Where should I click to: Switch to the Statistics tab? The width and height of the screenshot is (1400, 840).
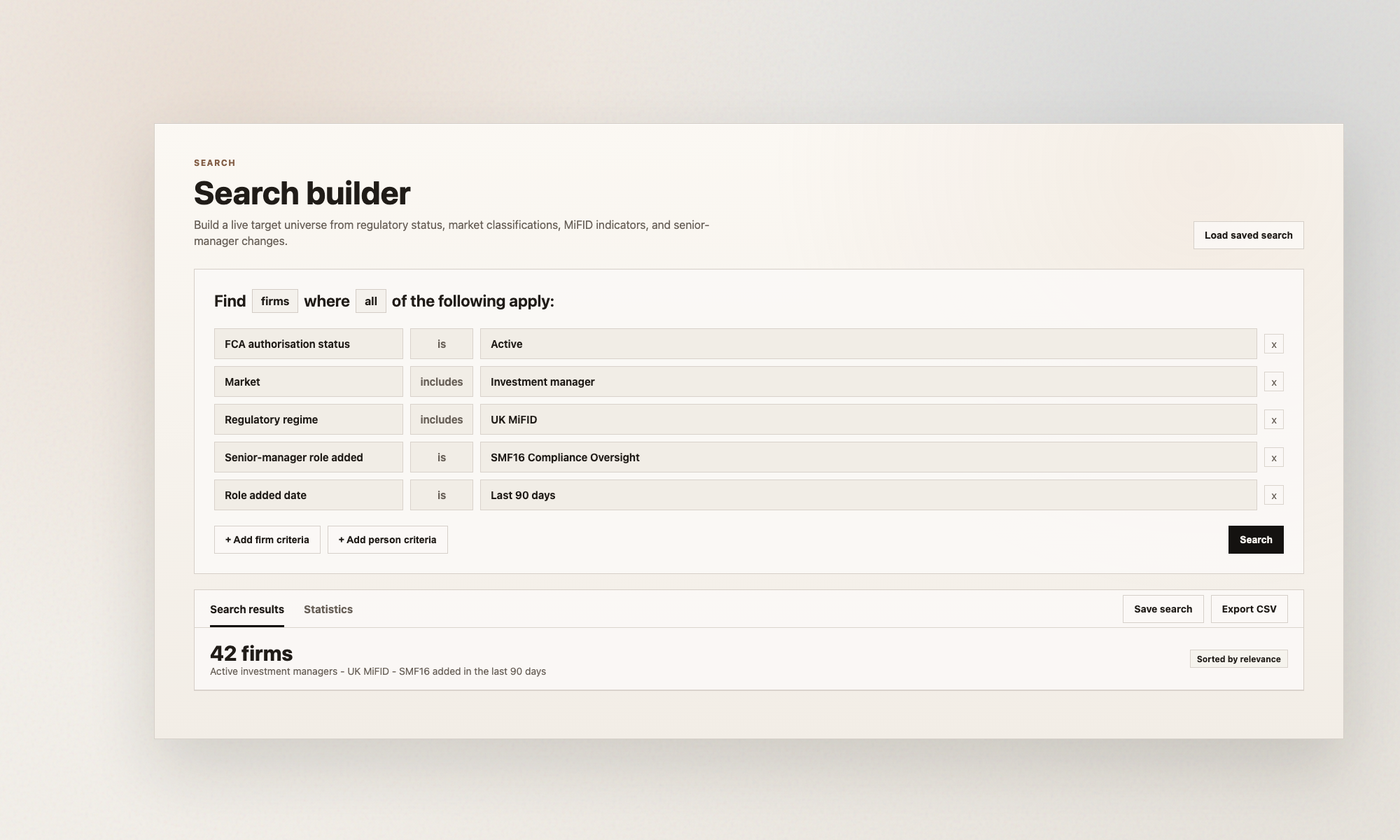pos(328,609)
